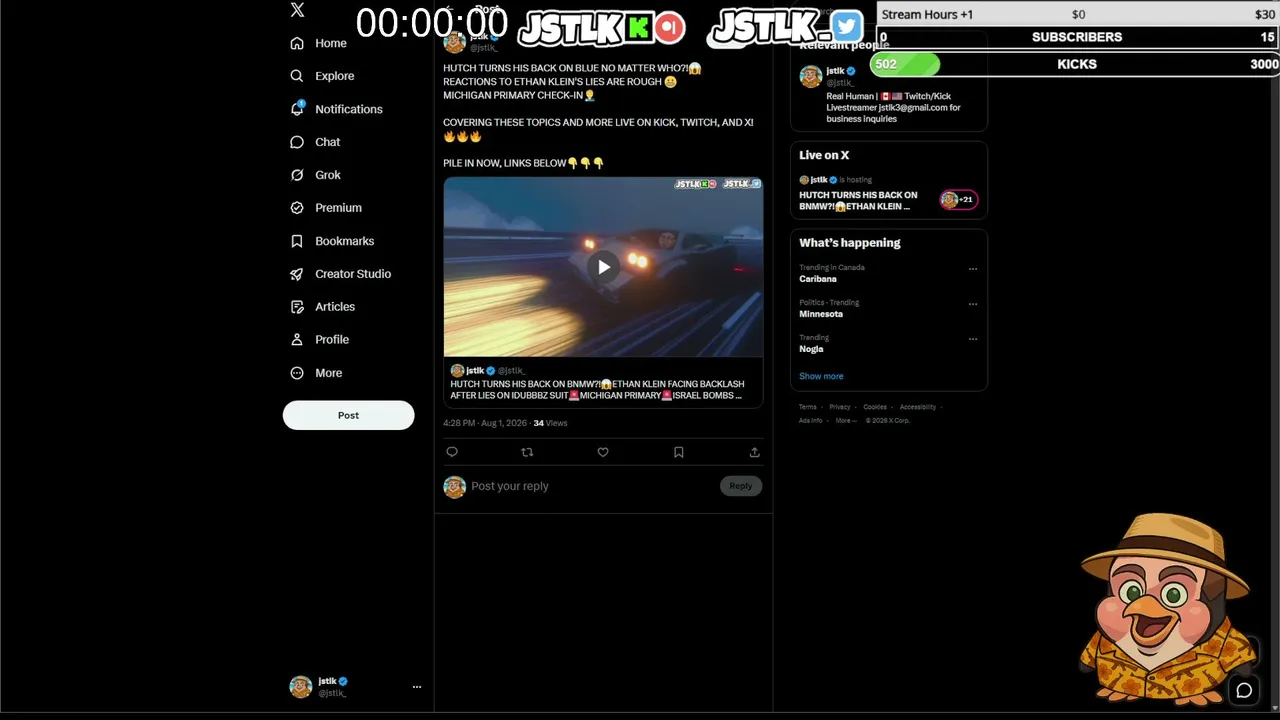Open the Terms footer link
Viewport: 1280px width, 720px height.
pyautogui.click(x=808, y=407)
